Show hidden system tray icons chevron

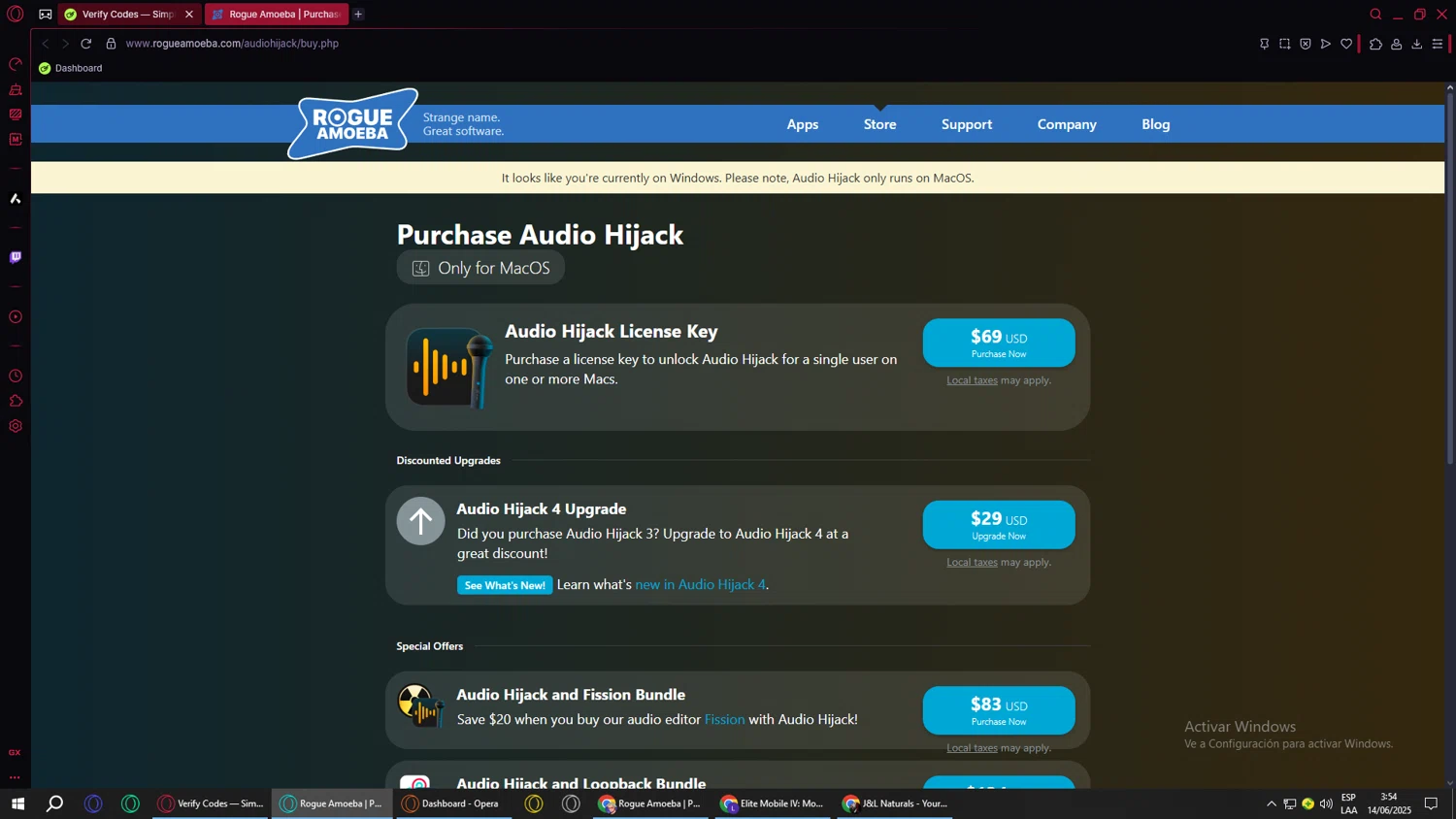tap(1272, 803)
